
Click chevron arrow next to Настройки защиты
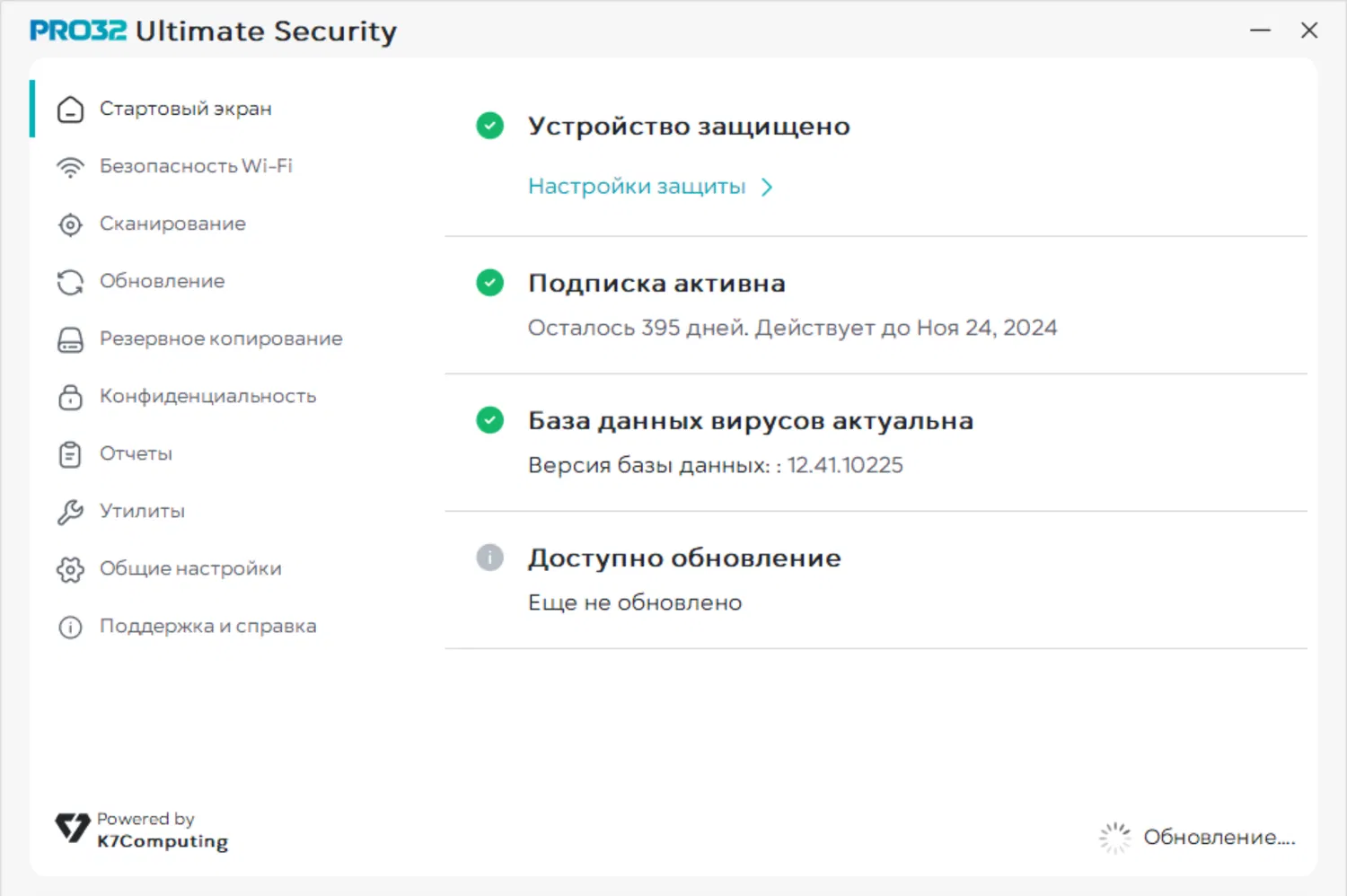pyautogui.click(x=767, y=187)
